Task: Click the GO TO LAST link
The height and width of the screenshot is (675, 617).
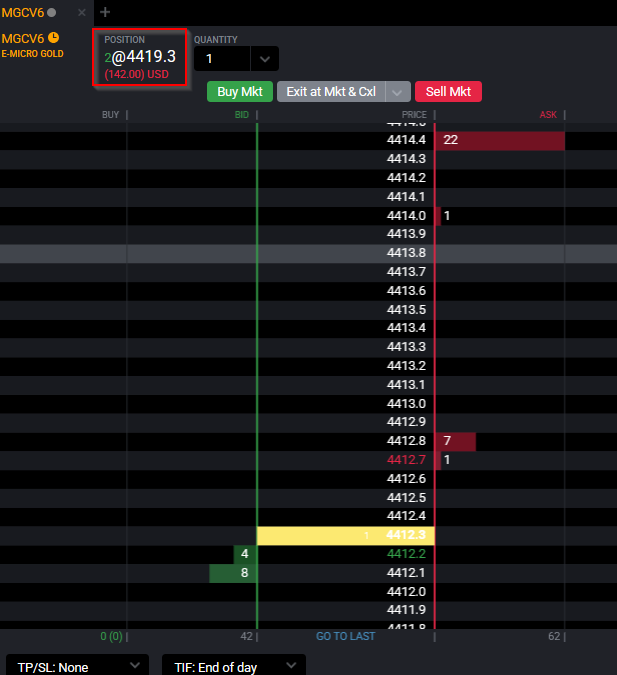Action: 345,636
